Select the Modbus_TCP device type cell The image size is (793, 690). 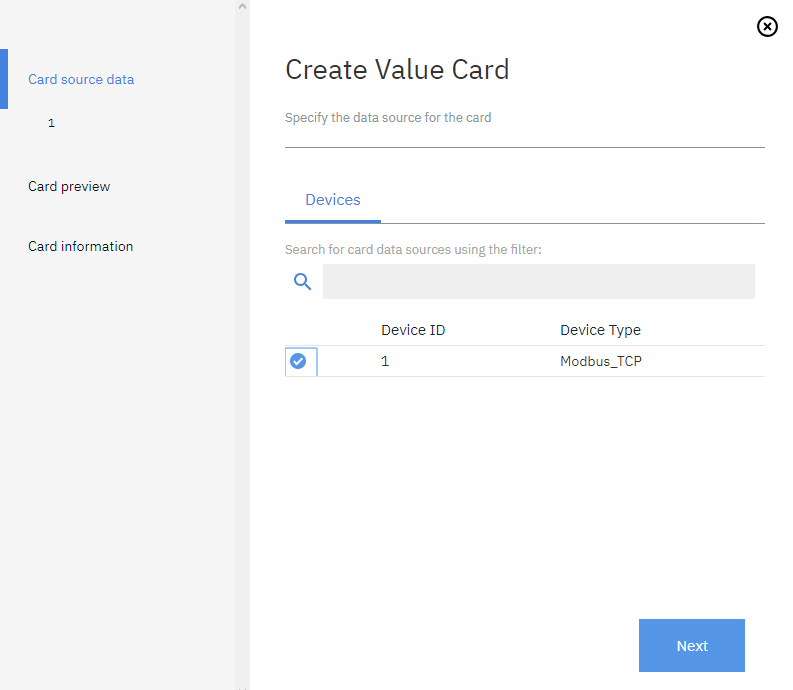[600, 361]
